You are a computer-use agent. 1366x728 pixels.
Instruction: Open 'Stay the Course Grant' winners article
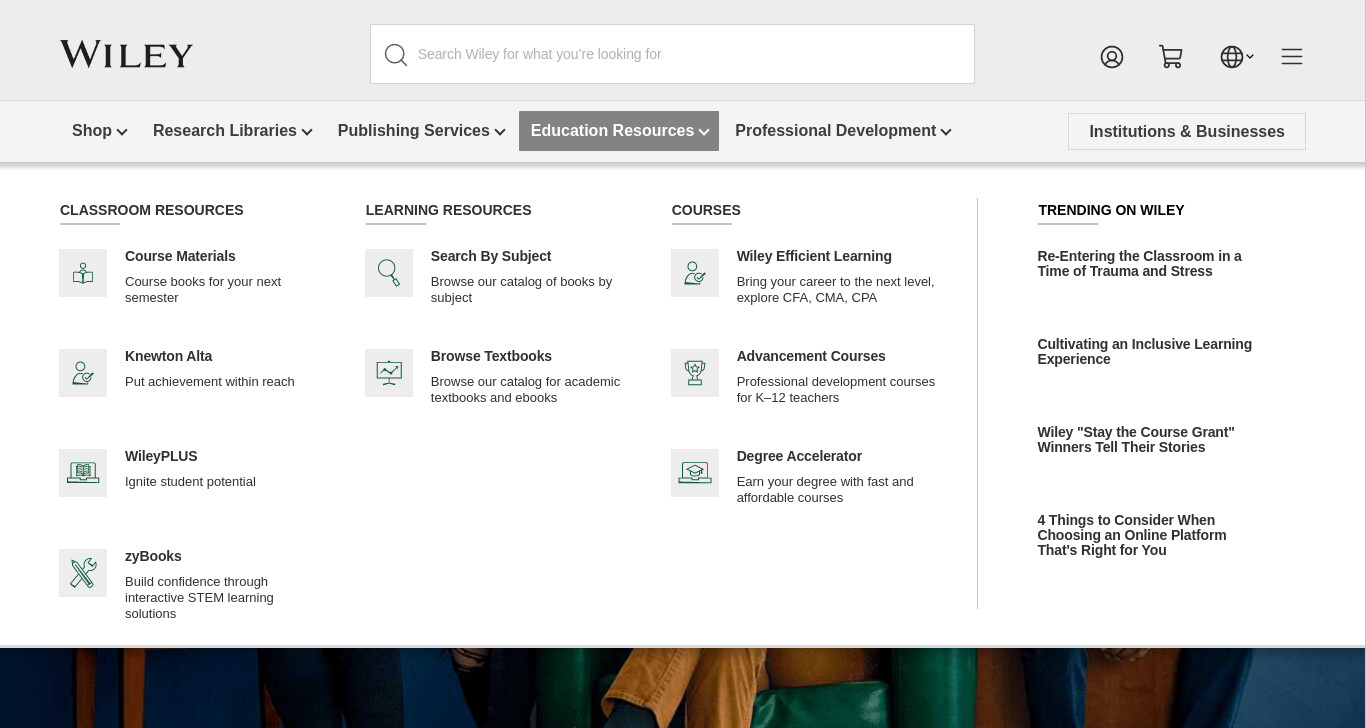click(x=1136, y=440)
